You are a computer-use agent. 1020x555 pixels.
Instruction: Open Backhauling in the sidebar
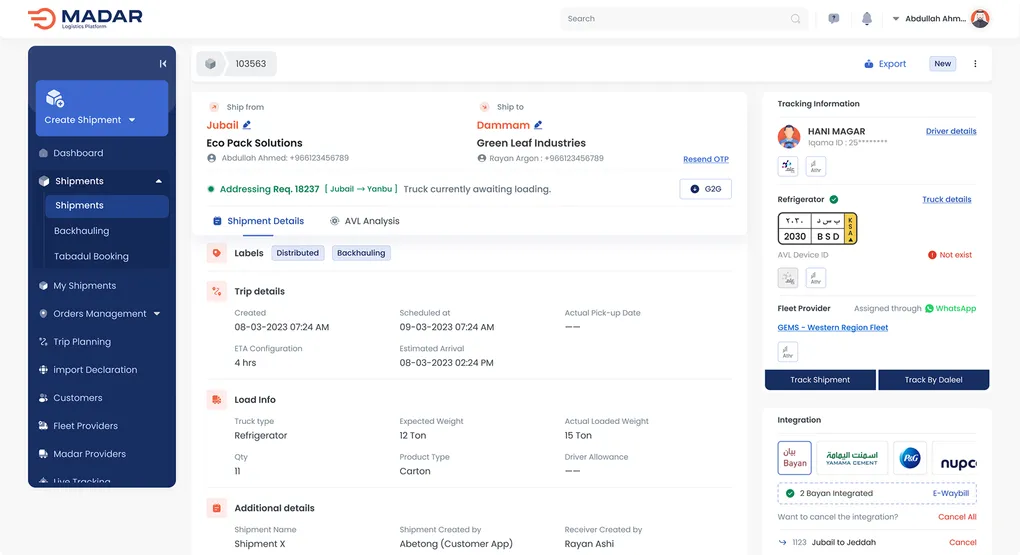tap(81, 231)
